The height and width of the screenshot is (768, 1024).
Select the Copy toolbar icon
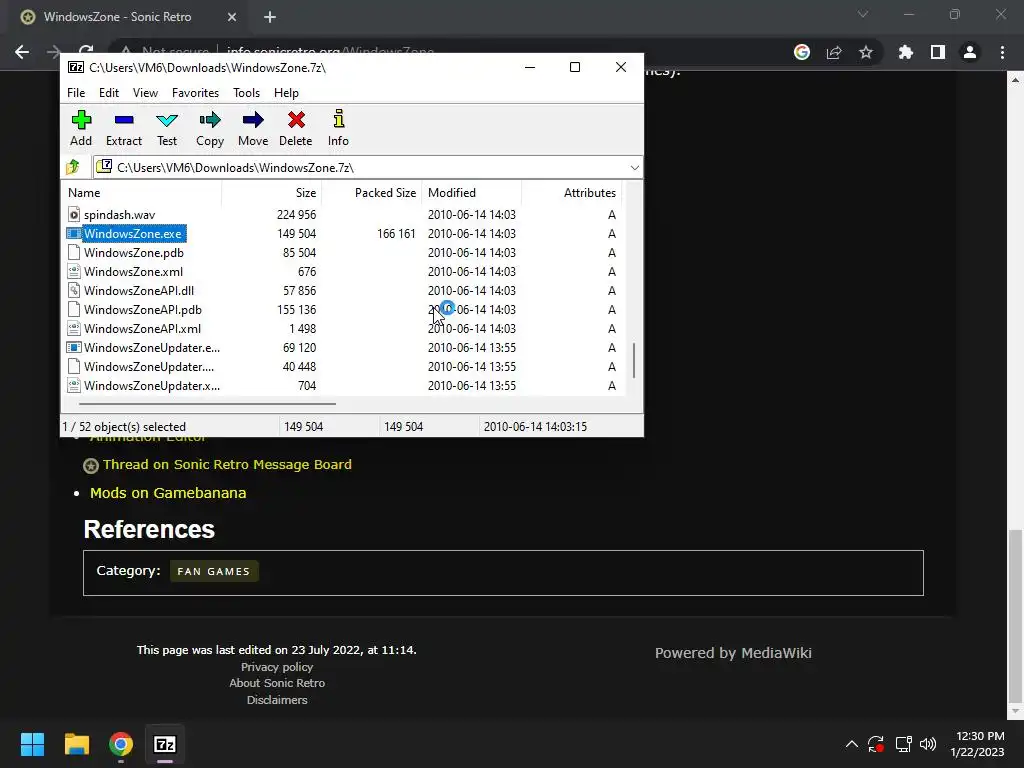pyautogui.click(x=210, y=120)
